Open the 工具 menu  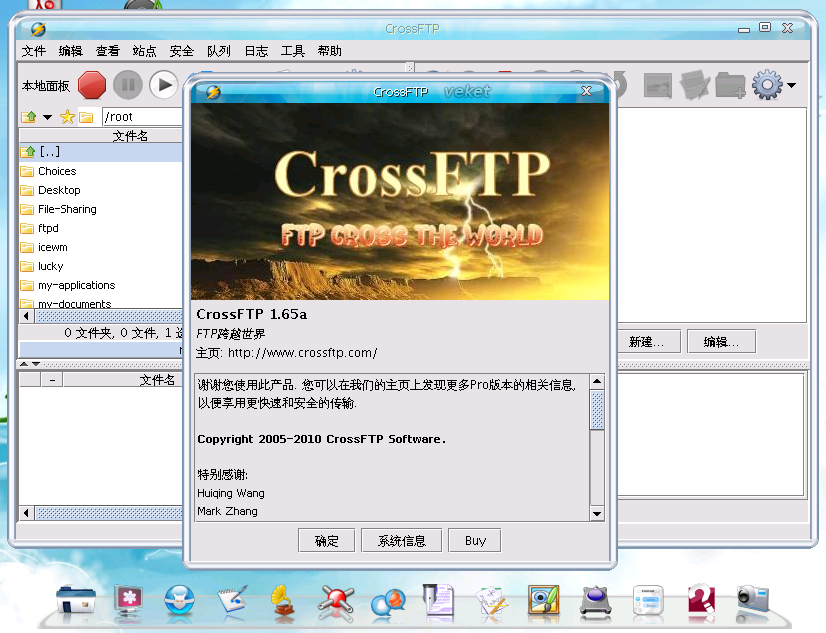(x=292, y=51)
